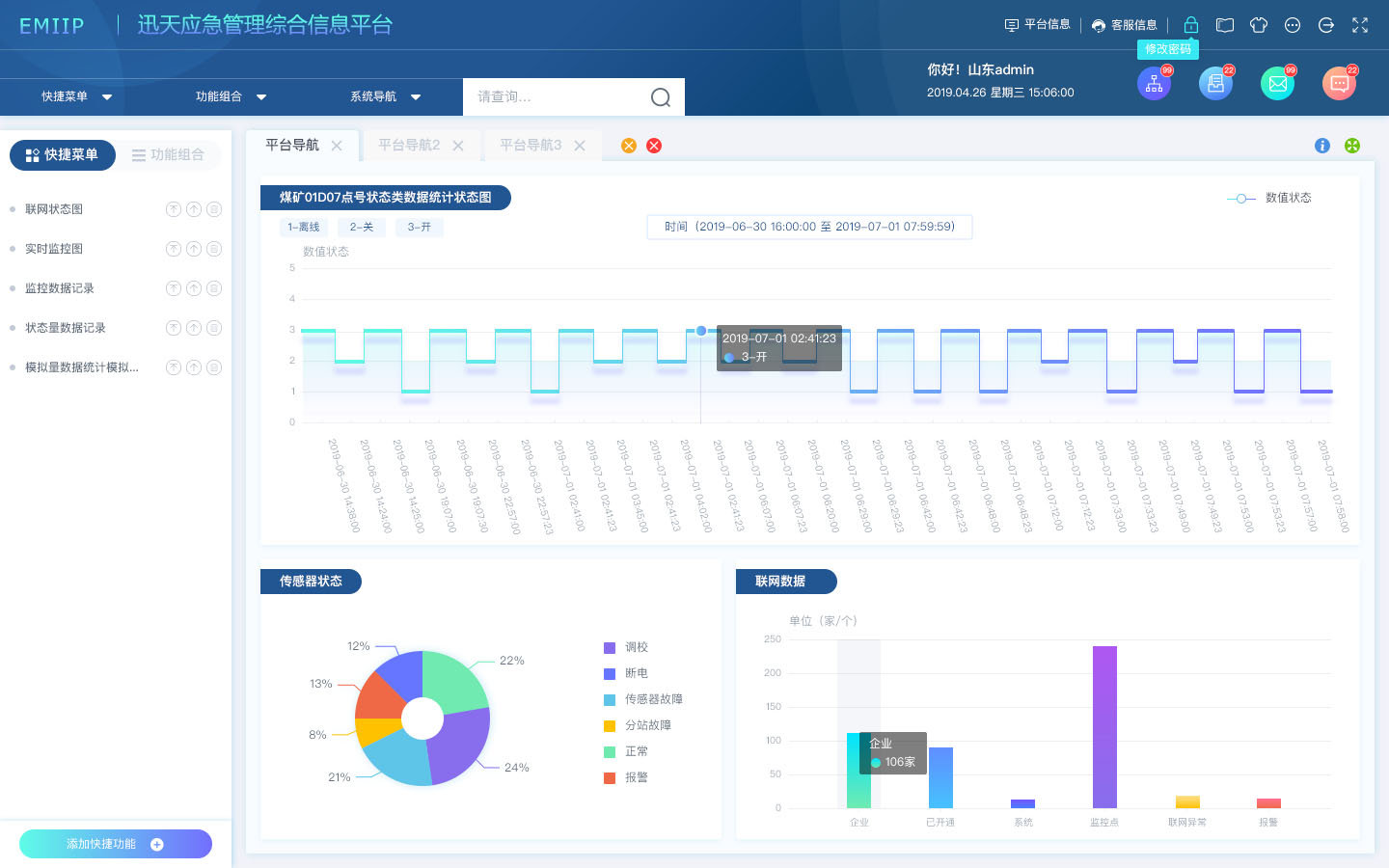Pin 监控数据记录 to top icon

(174, 288)
